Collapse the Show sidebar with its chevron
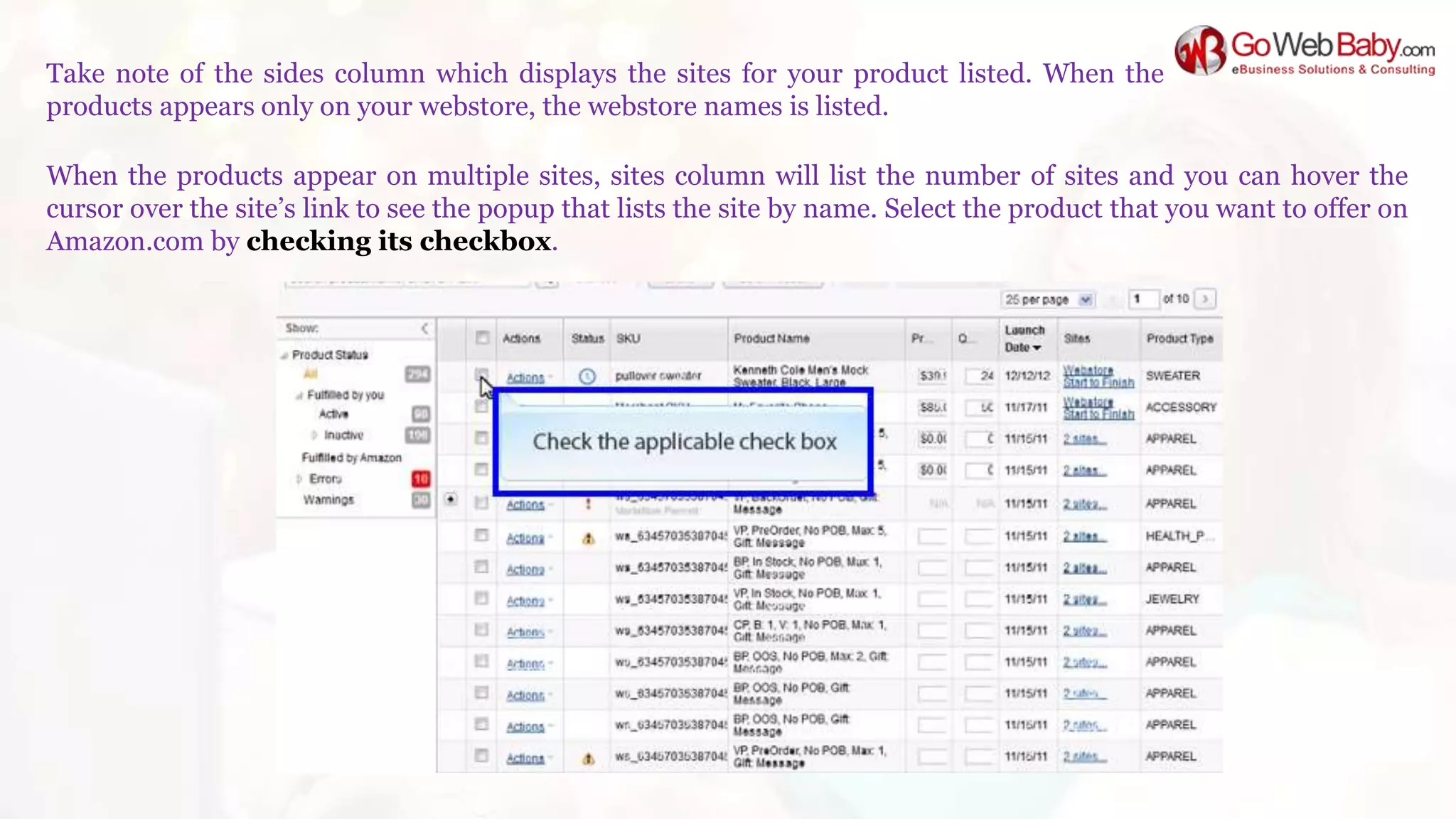This screenshot has height=819, width=1456. (x=424, y=328)
